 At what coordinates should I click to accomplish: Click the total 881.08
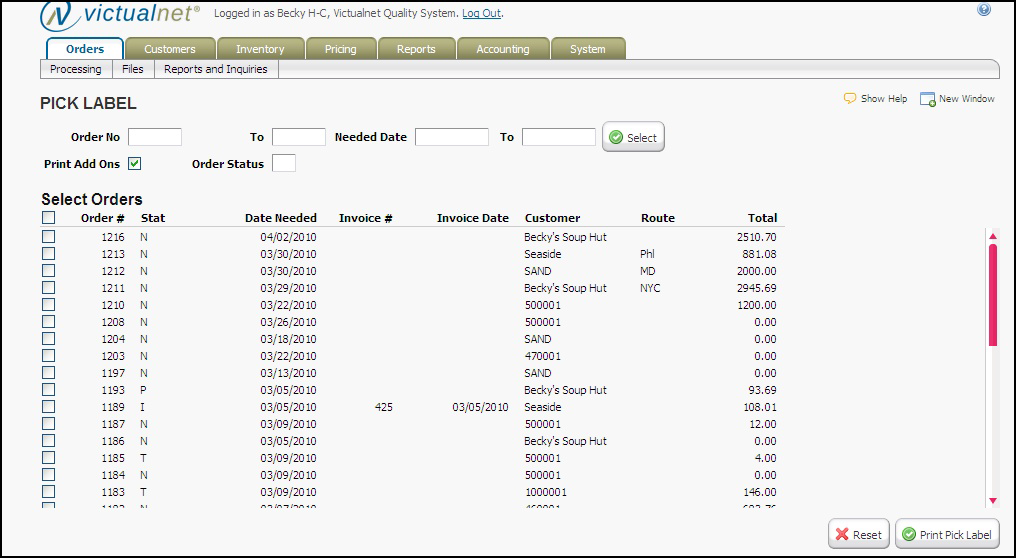[759, 254]
